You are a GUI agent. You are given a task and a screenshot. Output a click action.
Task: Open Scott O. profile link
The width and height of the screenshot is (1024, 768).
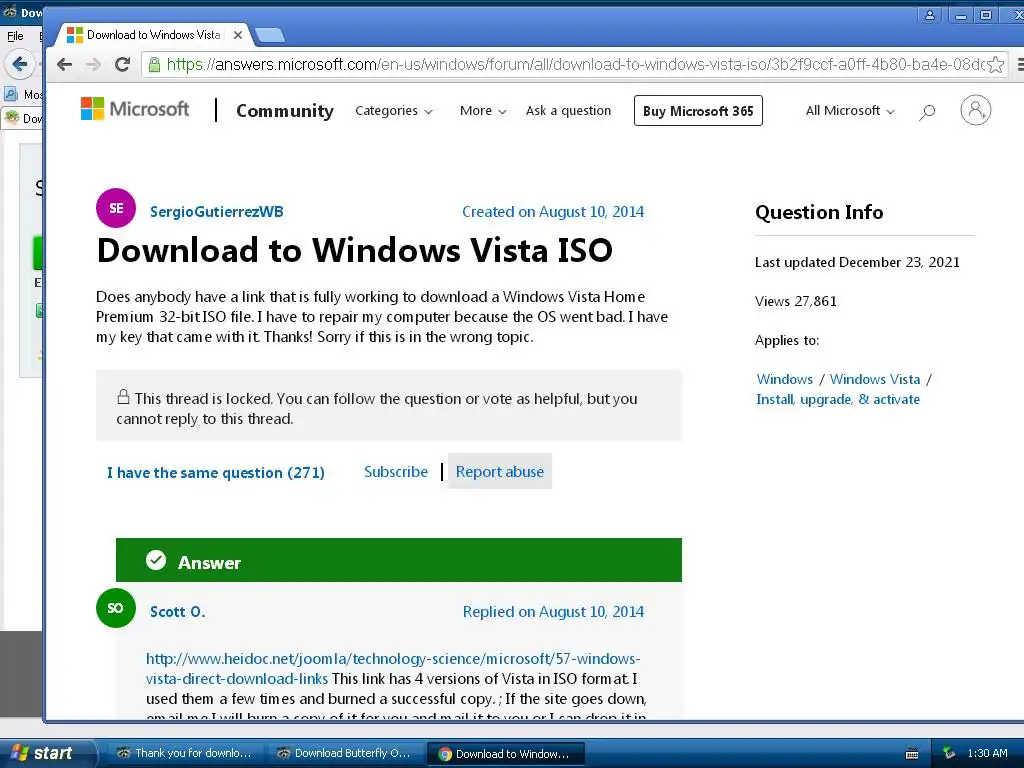click(178, 612)
